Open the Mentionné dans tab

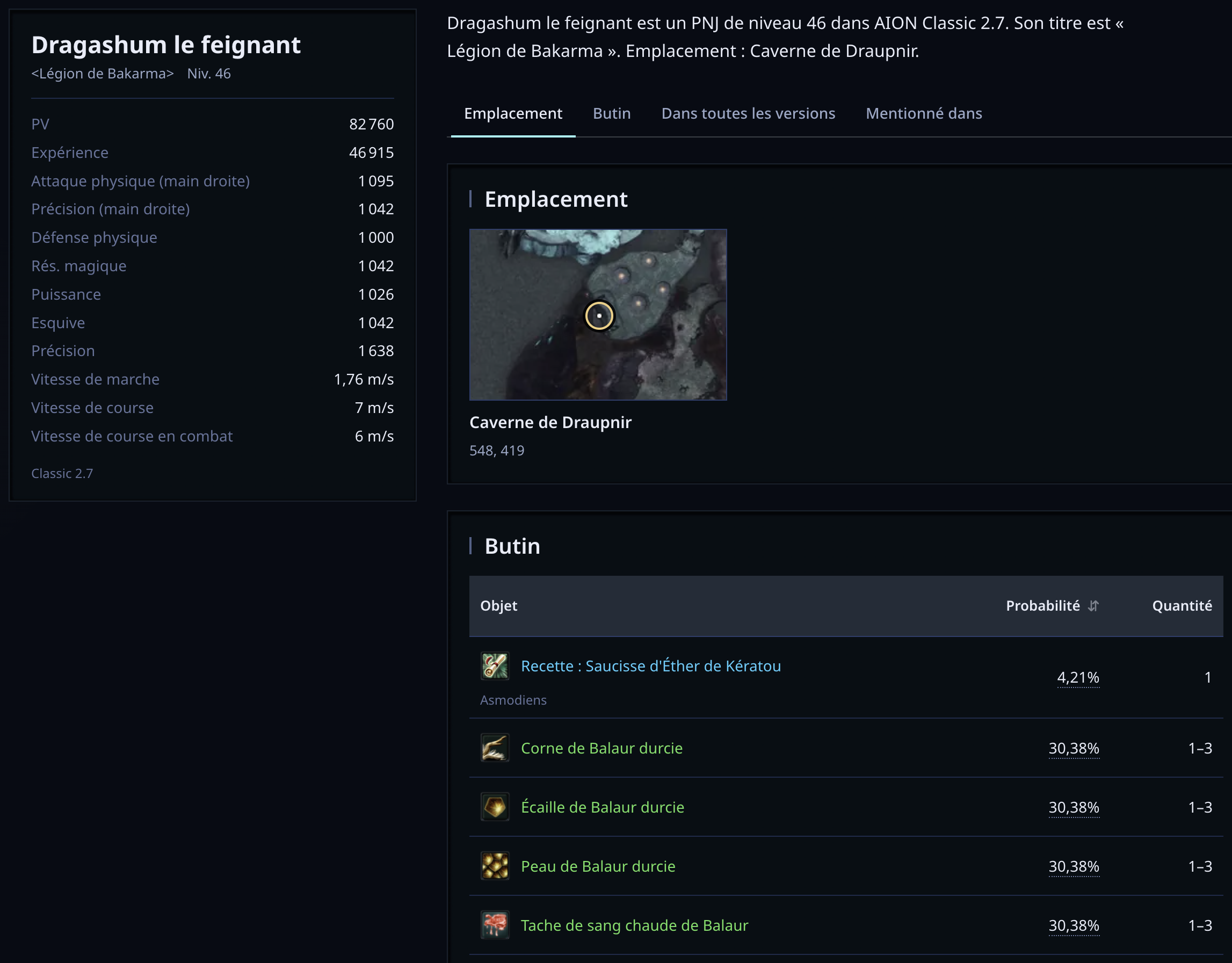click(924, 113)
